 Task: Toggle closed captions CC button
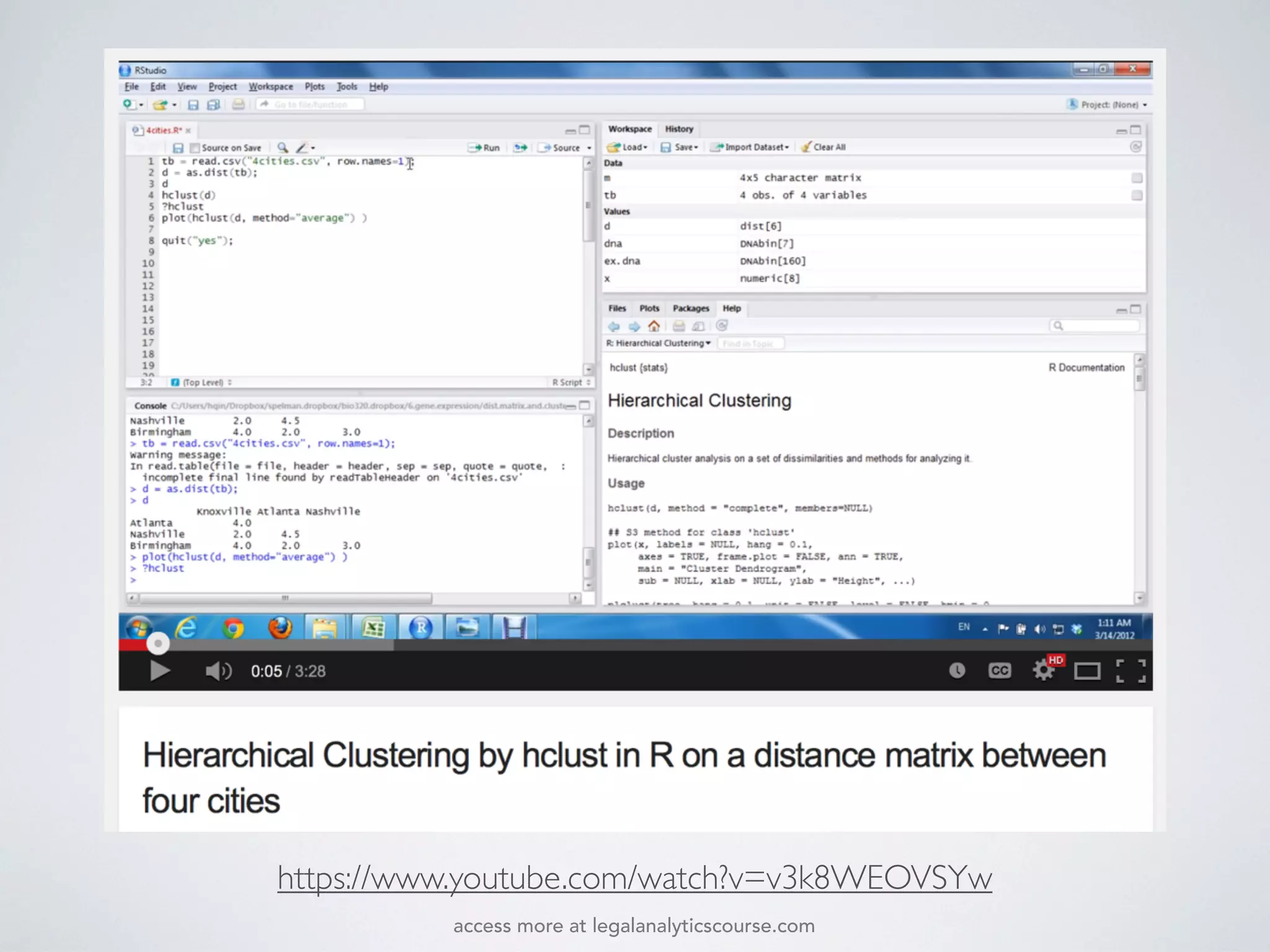coord(999,671)
